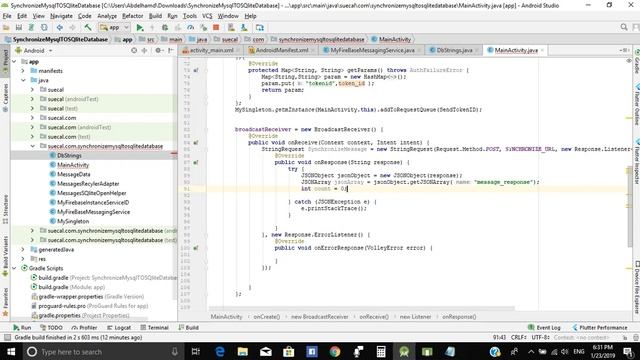Click the Make Project hammer icon

[88, 27]
